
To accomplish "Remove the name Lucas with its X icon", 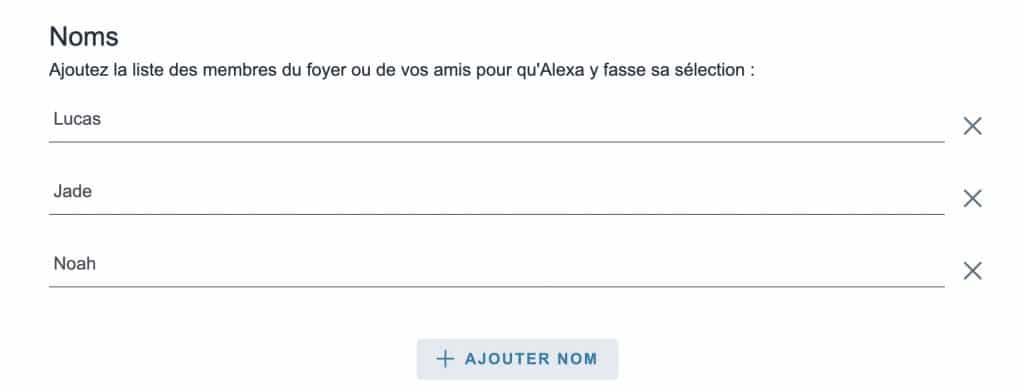I will pos(972,126).
